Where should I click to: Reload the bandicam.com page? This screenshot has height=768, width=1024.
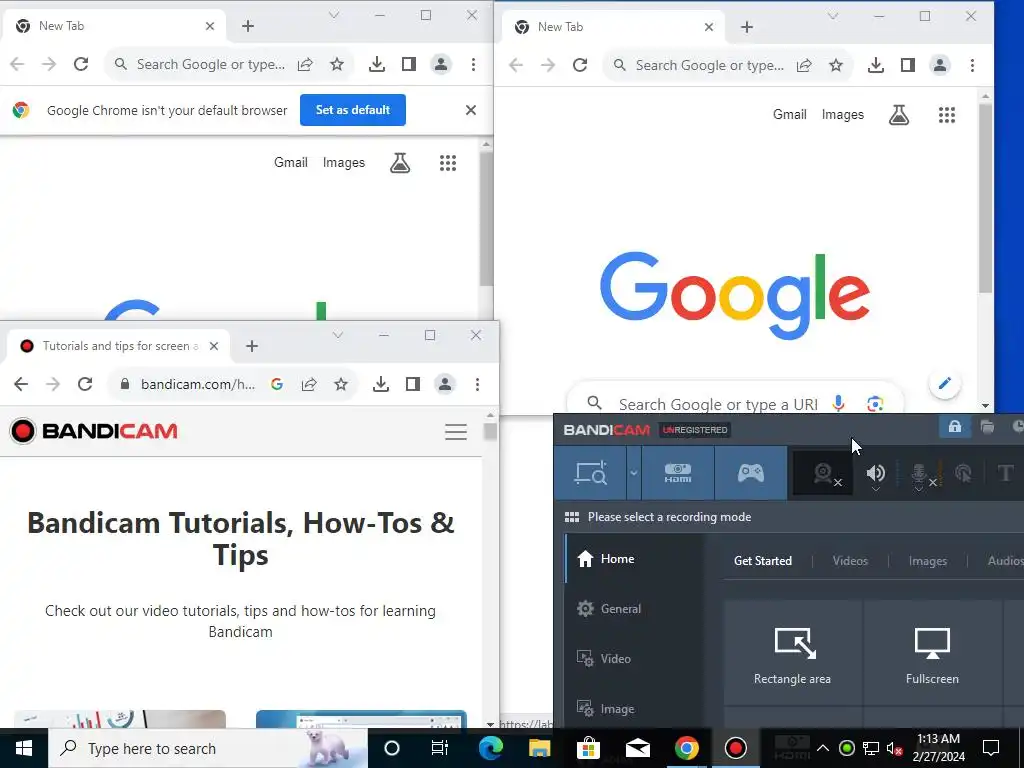pos(85,384)
